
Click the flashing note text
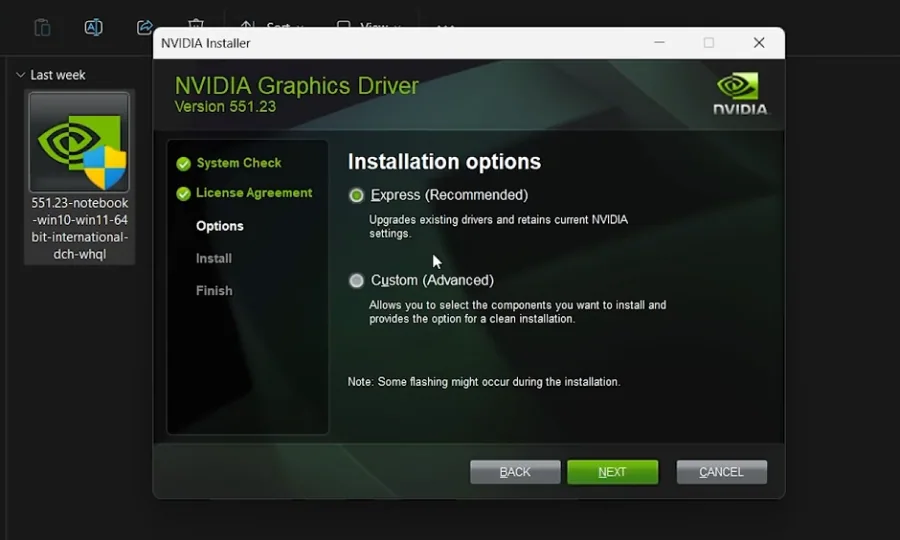click(484, 382)
